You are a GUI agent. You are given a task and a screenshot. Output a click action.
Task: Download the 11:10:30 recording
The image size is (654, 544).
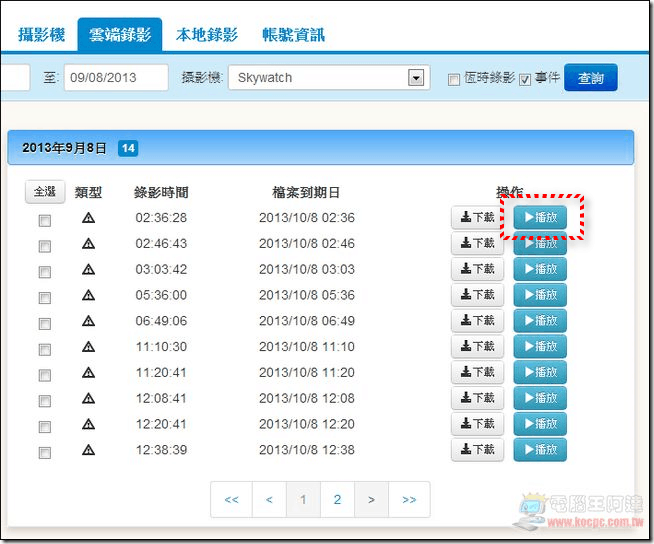(x=477, y=346)
